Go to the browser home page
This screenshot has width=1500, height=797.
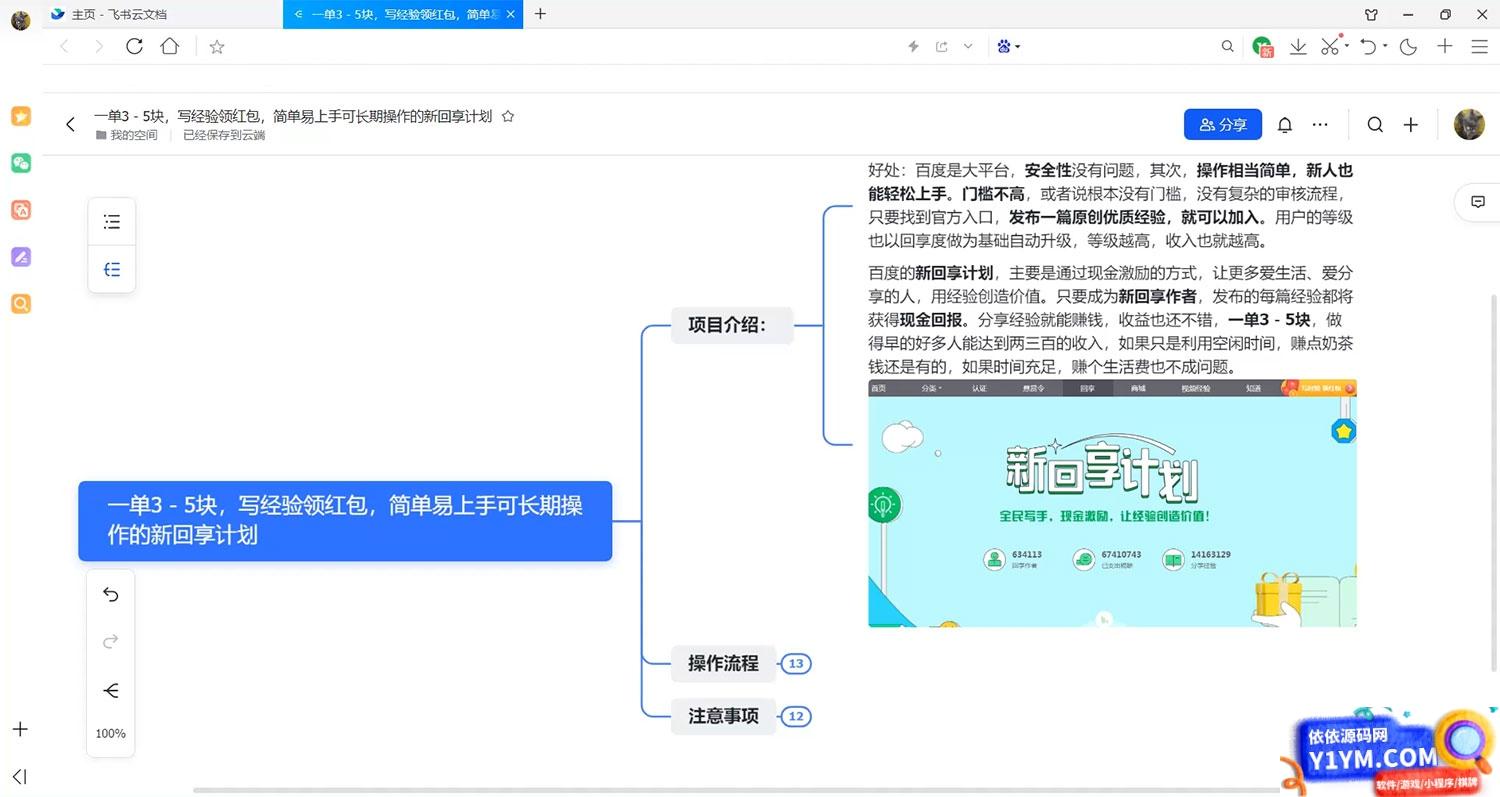[x=170, y=46]
